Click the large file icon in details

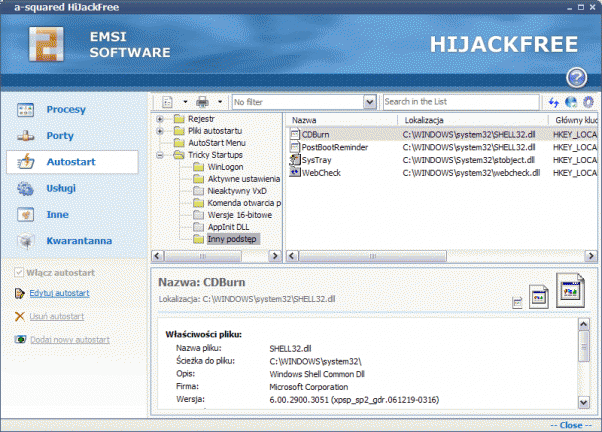pyautogui.click(x=571, y=290)
